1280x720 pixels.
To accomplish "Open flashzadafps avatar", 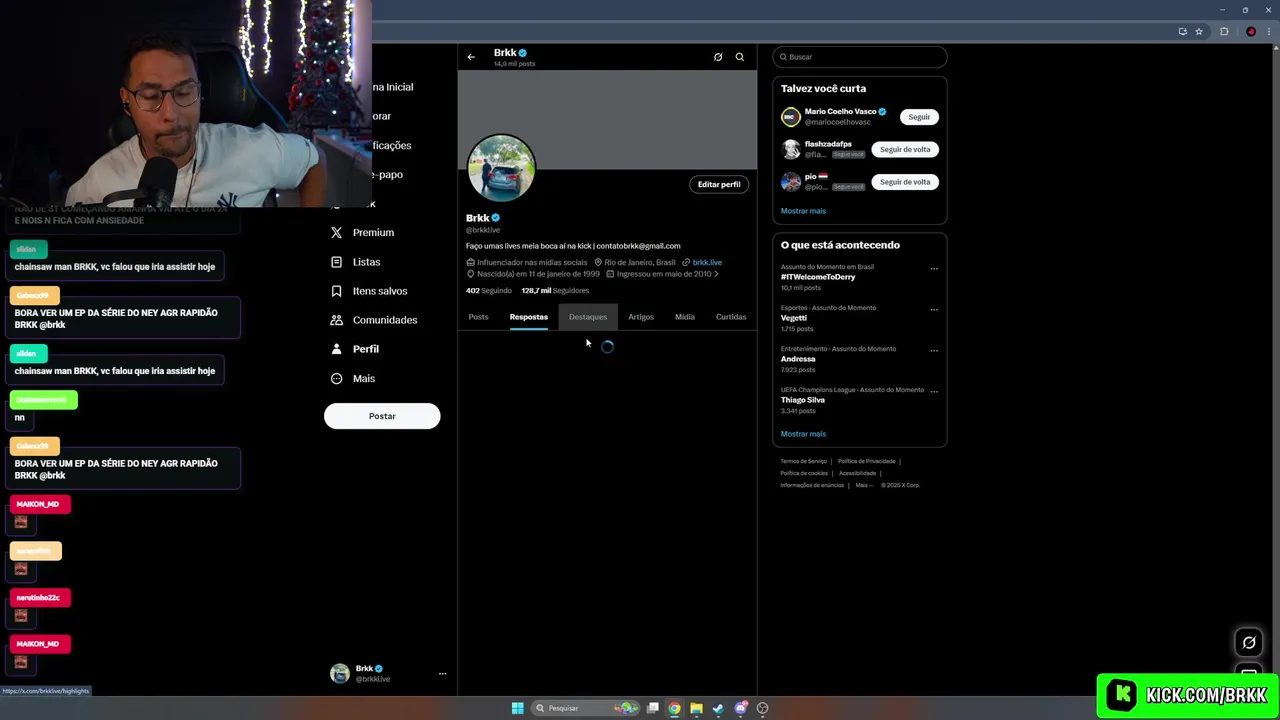I will [x=791, y=149].
